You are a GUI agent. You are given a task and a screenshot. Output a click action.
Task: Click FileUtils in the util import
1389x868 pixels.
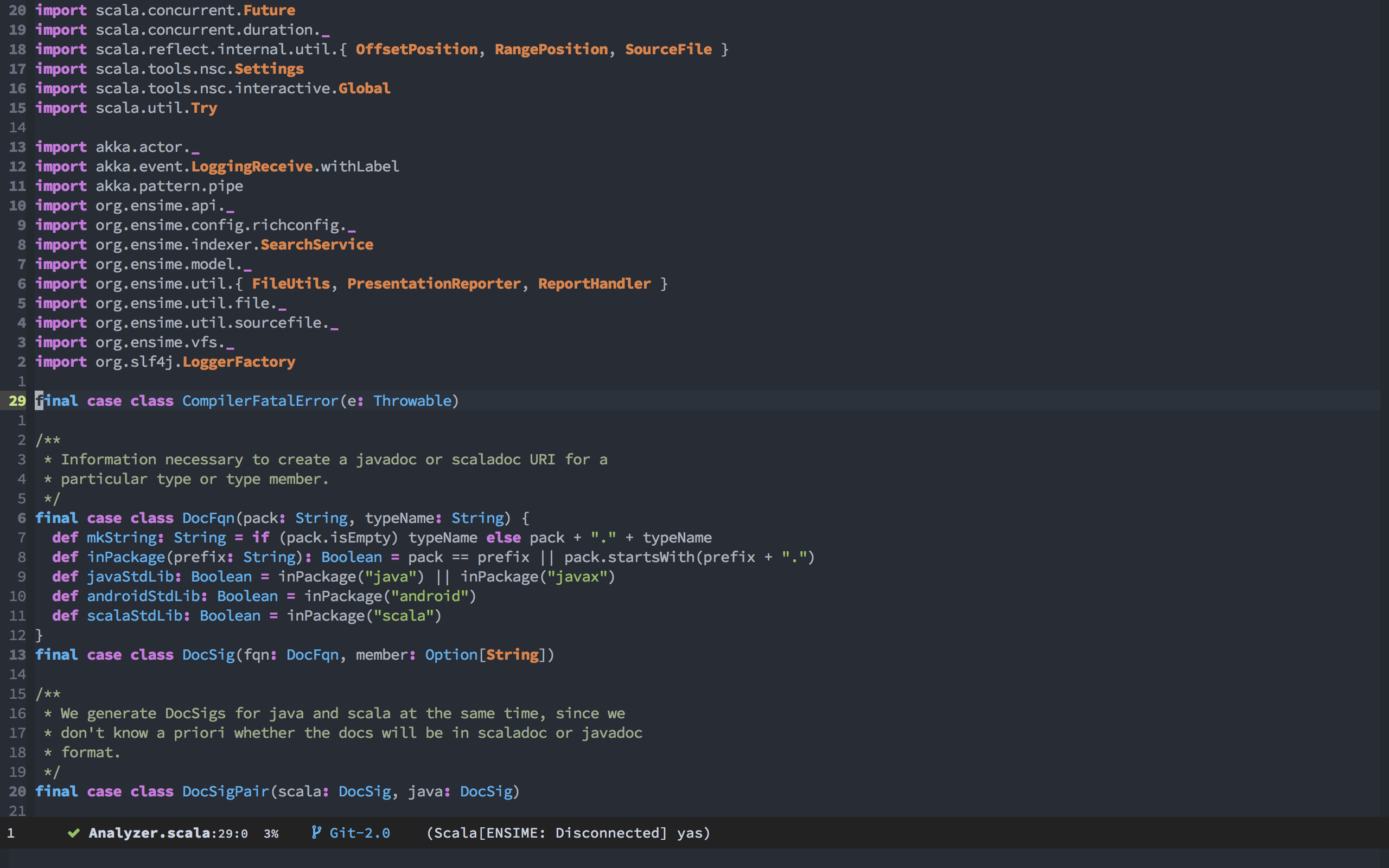(291, 284)
